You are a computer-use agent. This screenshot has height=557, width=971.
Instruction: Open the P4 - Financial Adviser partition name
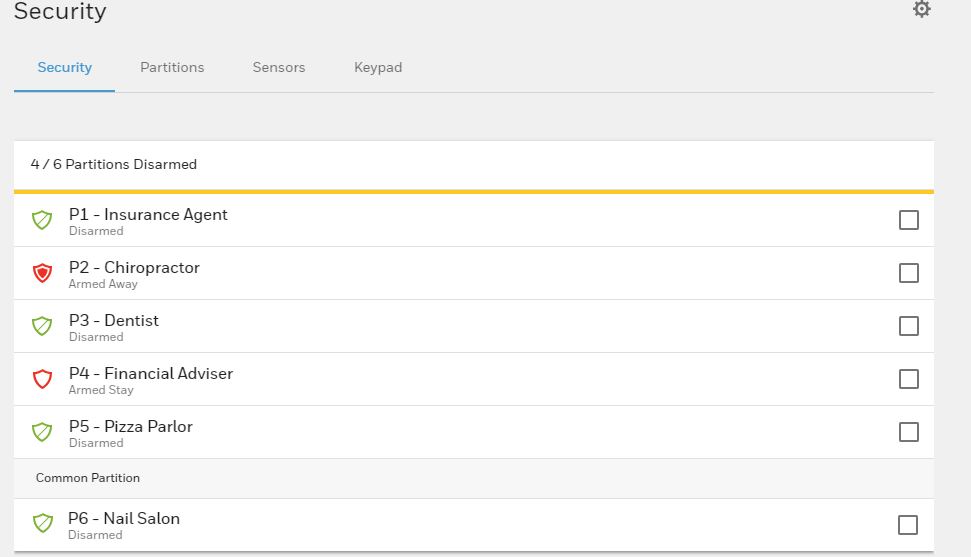pyautogui.click(x=151, y=374)
